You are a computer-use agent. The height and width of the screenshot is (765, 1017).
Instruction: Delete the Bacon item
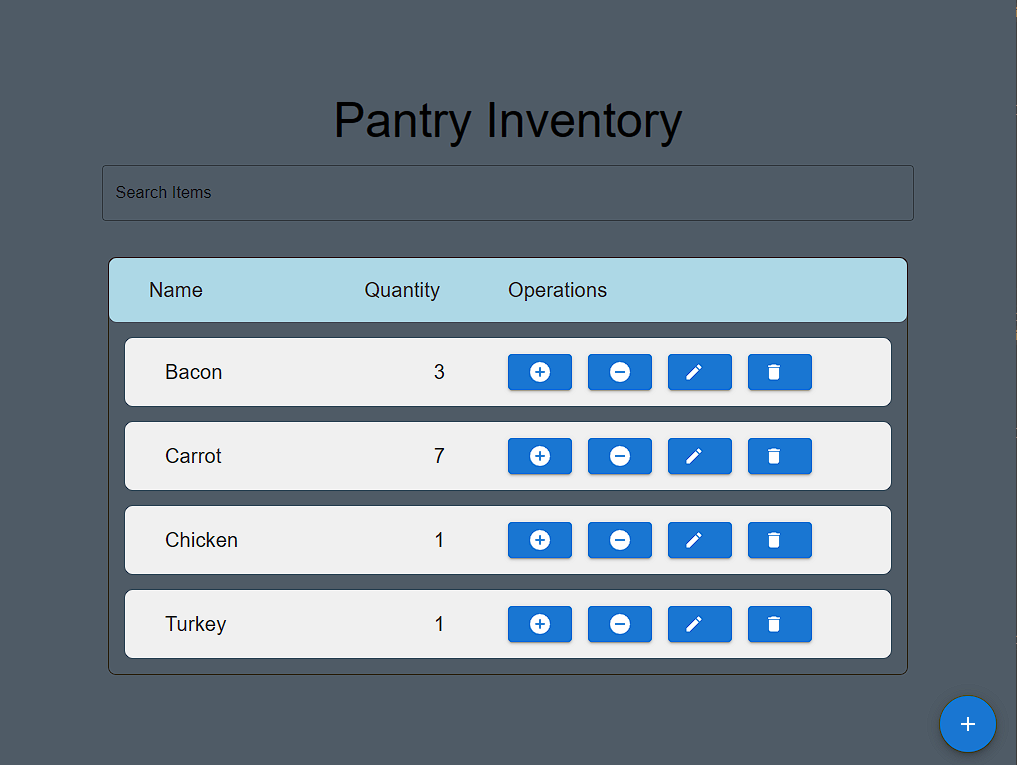point(780,372)
